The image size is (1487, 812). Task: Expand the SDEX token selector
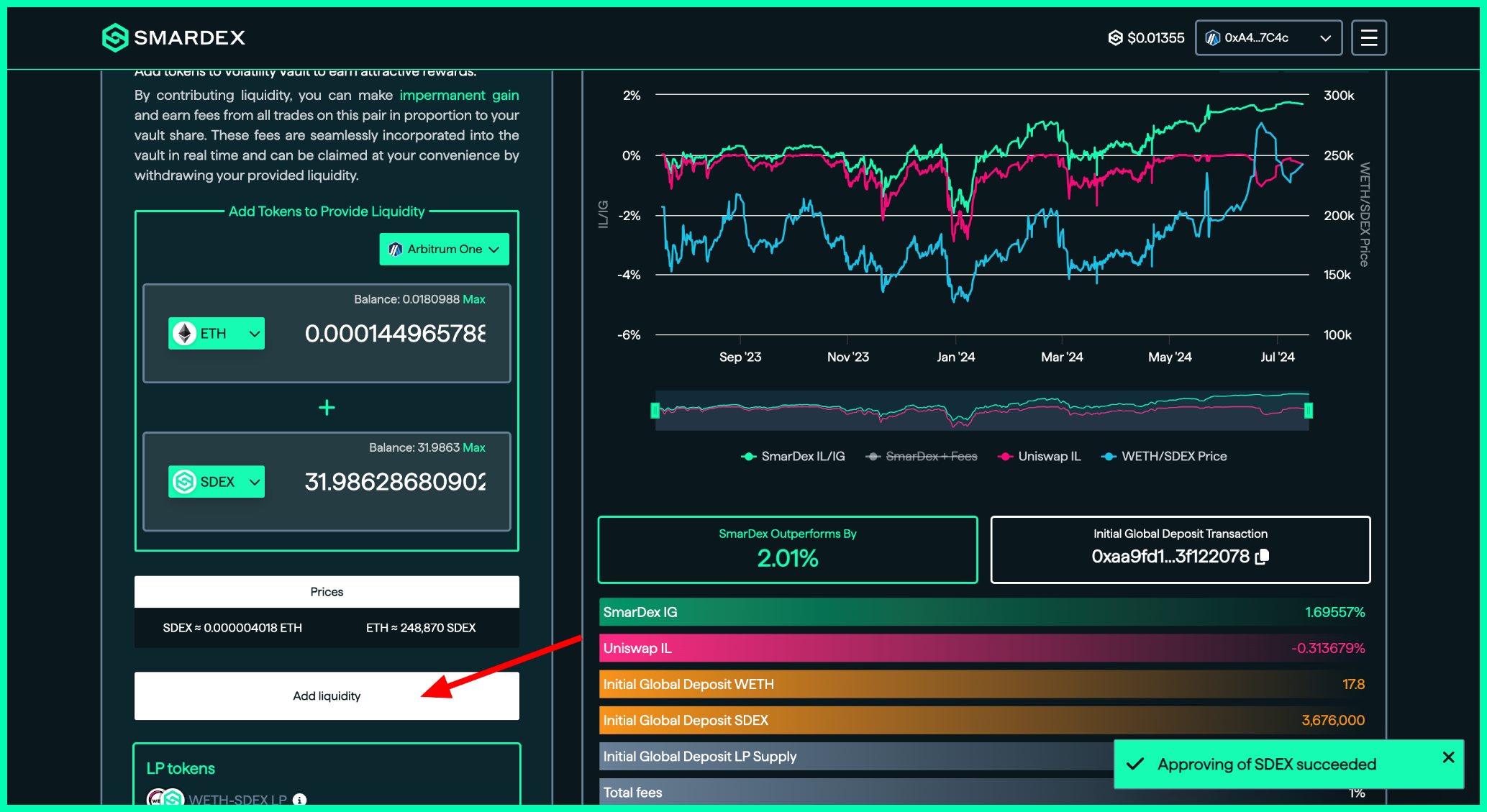click(217, 482)
